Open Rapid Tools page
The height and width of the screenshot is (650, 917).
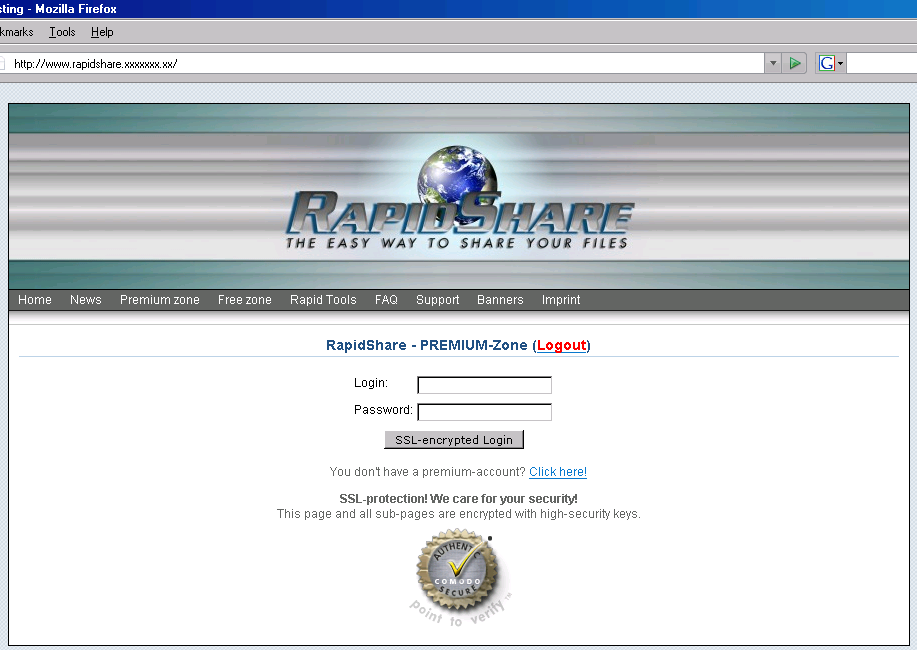(323, 300)
